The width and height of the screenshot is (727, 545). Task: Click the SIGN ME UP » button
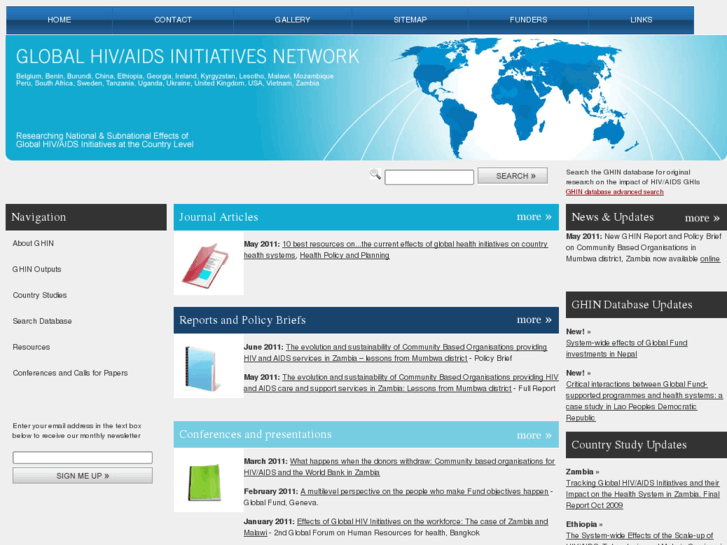click(x=83, y=476)
